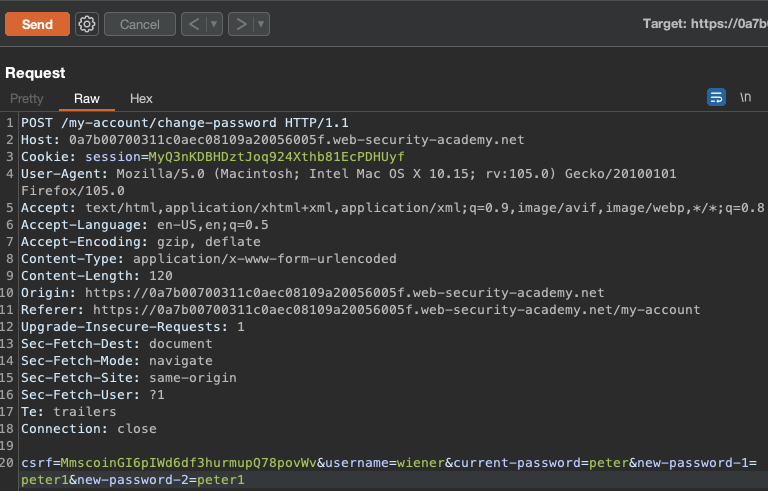Go to next request with forward arrow

pos(240,24)
